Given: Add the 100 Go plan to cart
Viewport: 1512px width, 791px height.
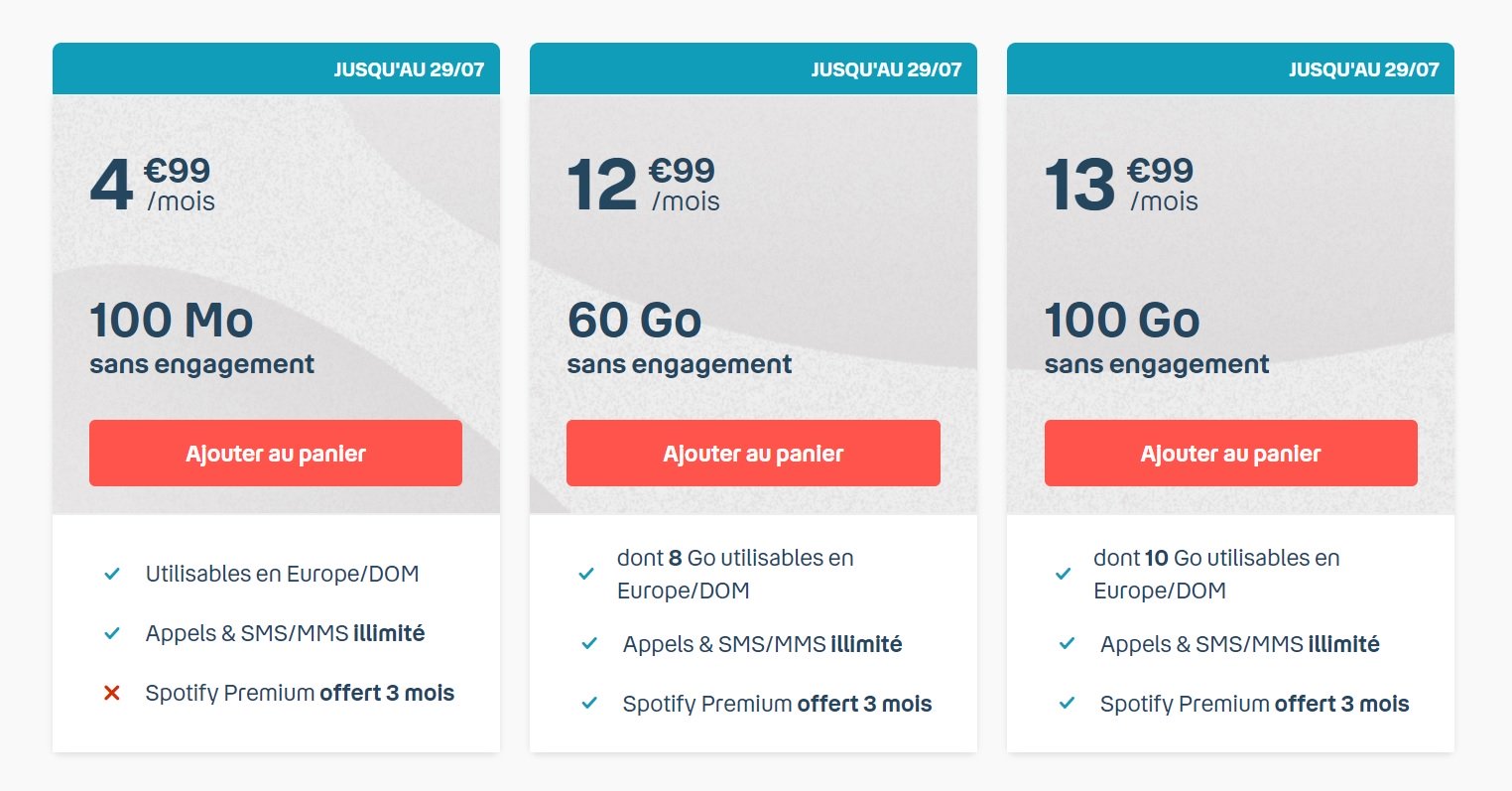Looking at the screenshot, I should coord(1230,454).
